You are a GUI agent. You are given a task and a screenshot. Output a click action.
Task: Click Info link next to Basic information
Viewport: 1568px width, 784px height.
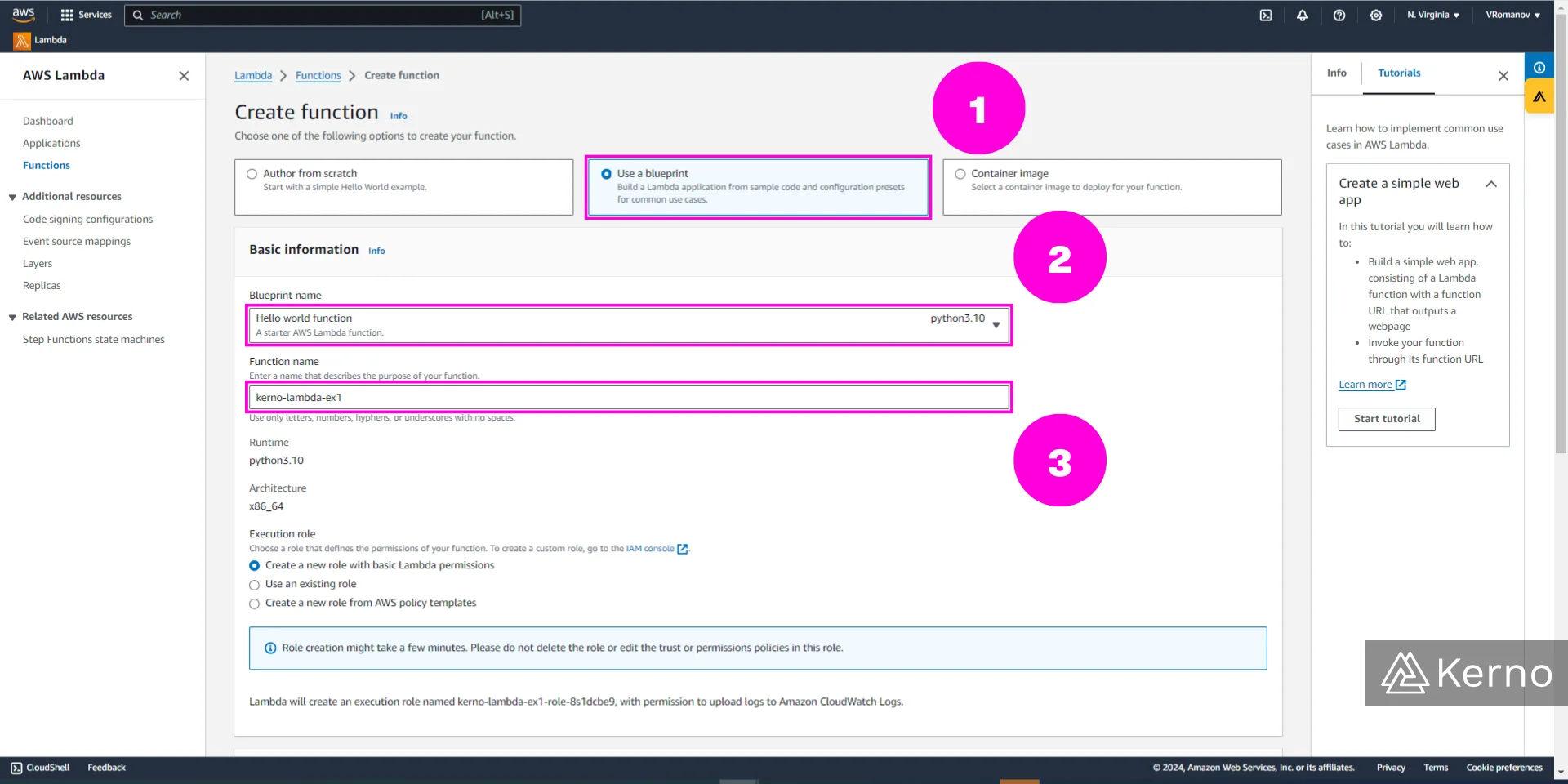pyautogui.click(x=376, y=251)
